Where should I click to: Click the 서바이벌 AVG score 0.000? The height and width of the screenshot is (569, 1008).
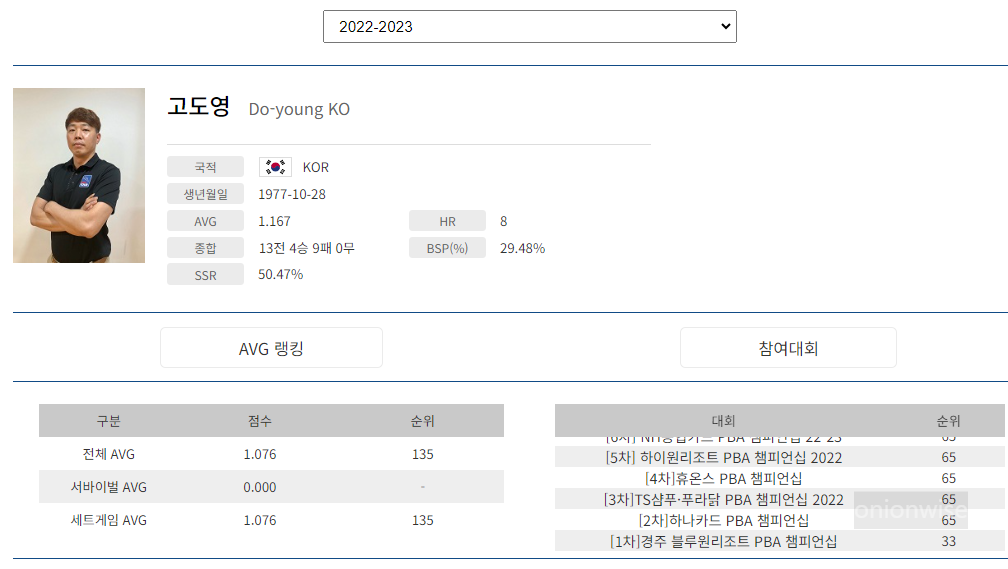coord(260,487)
